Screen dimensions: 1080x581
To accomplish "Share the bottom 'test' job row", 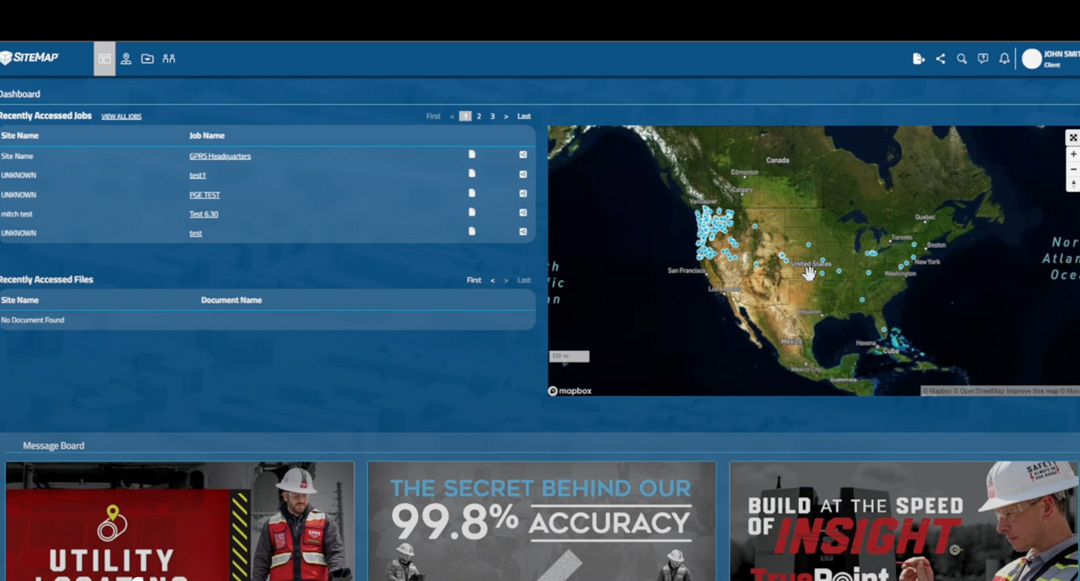I will [x=523, y=232].
